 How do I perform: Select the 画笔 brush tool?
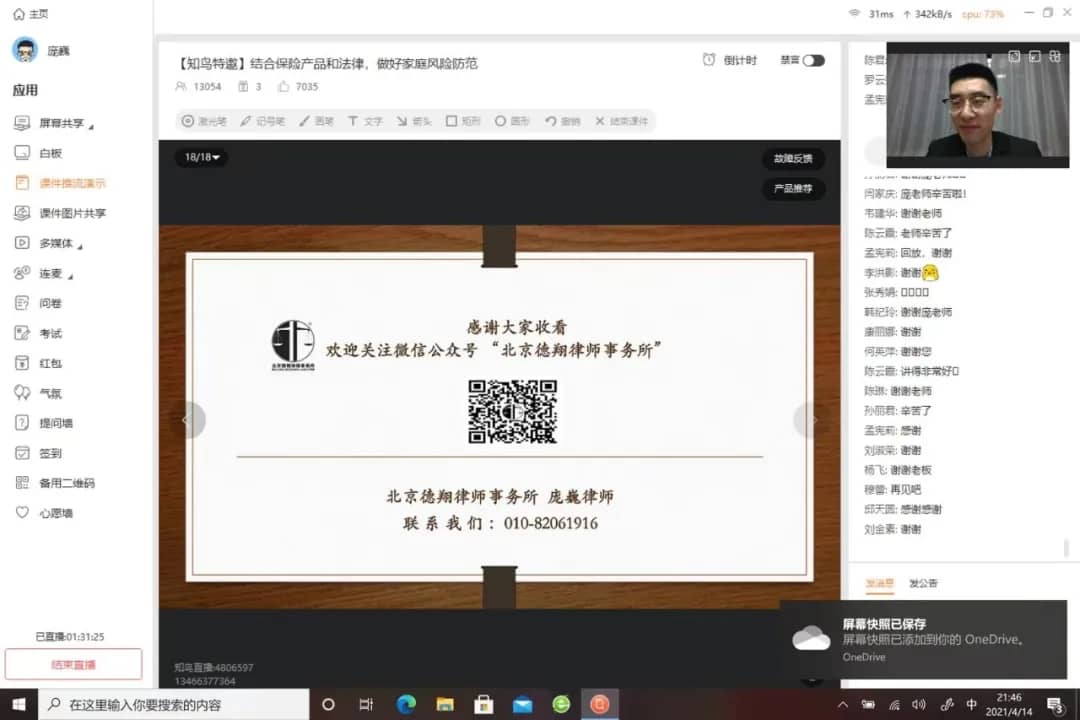[x=317, y=121]
